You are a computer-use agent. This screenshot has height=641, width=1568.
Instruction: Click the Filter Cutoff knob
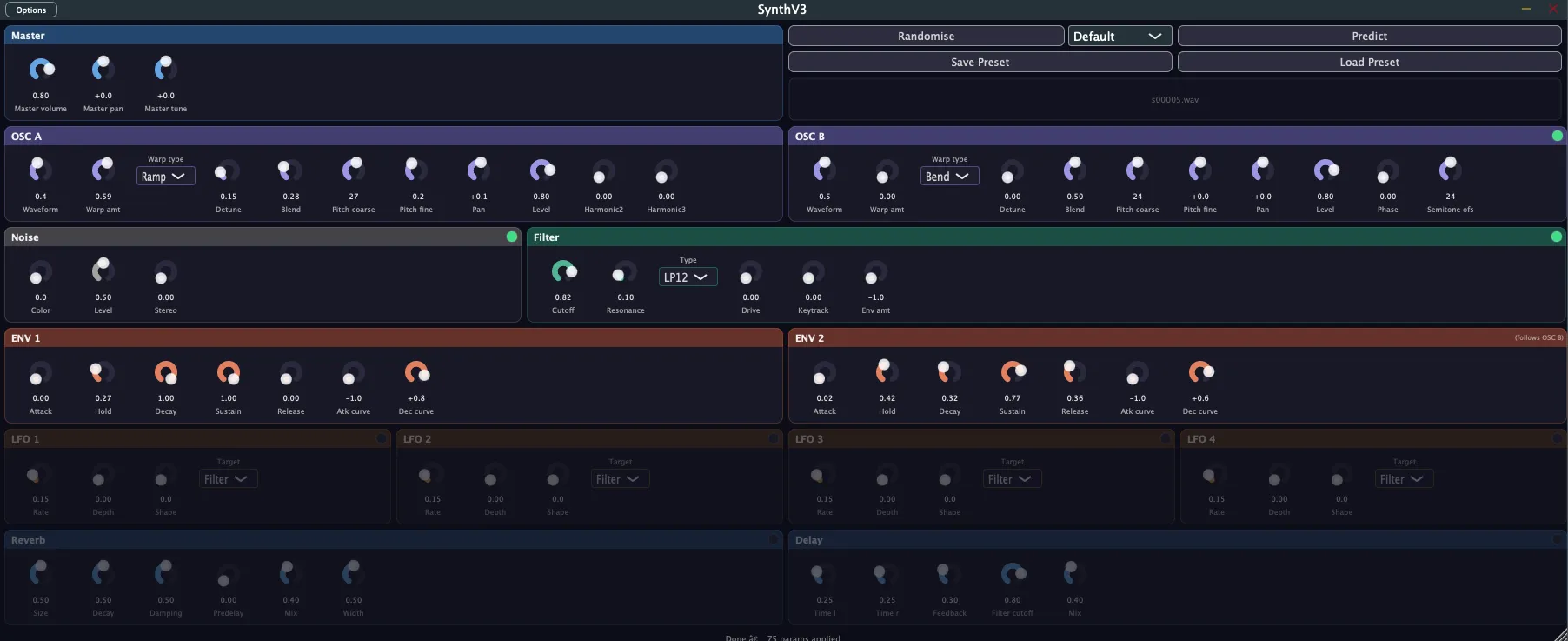pyautogui.click(x=563, y=271)
